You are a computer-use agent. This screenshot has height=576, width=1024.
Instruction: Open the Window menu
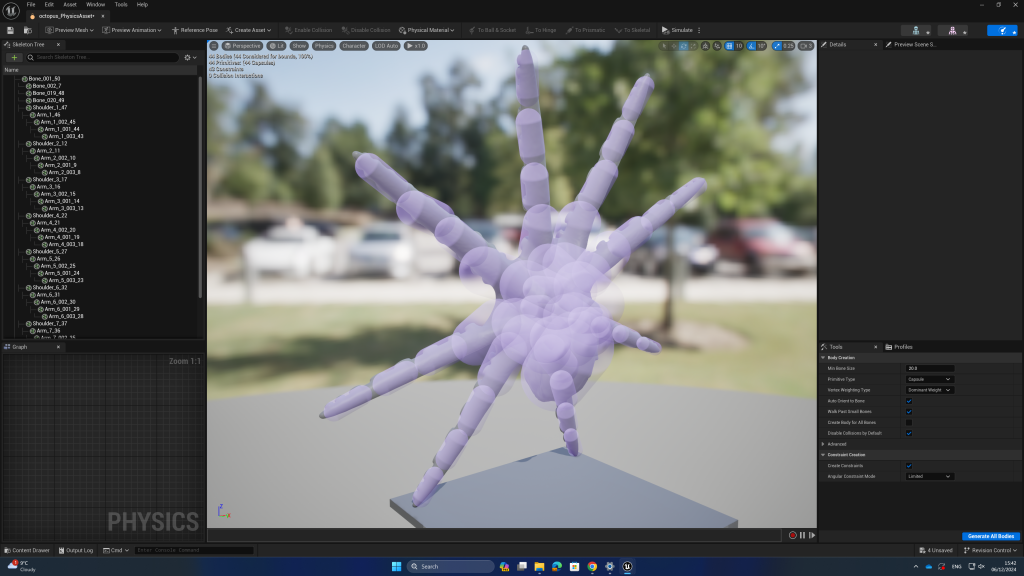95,5
